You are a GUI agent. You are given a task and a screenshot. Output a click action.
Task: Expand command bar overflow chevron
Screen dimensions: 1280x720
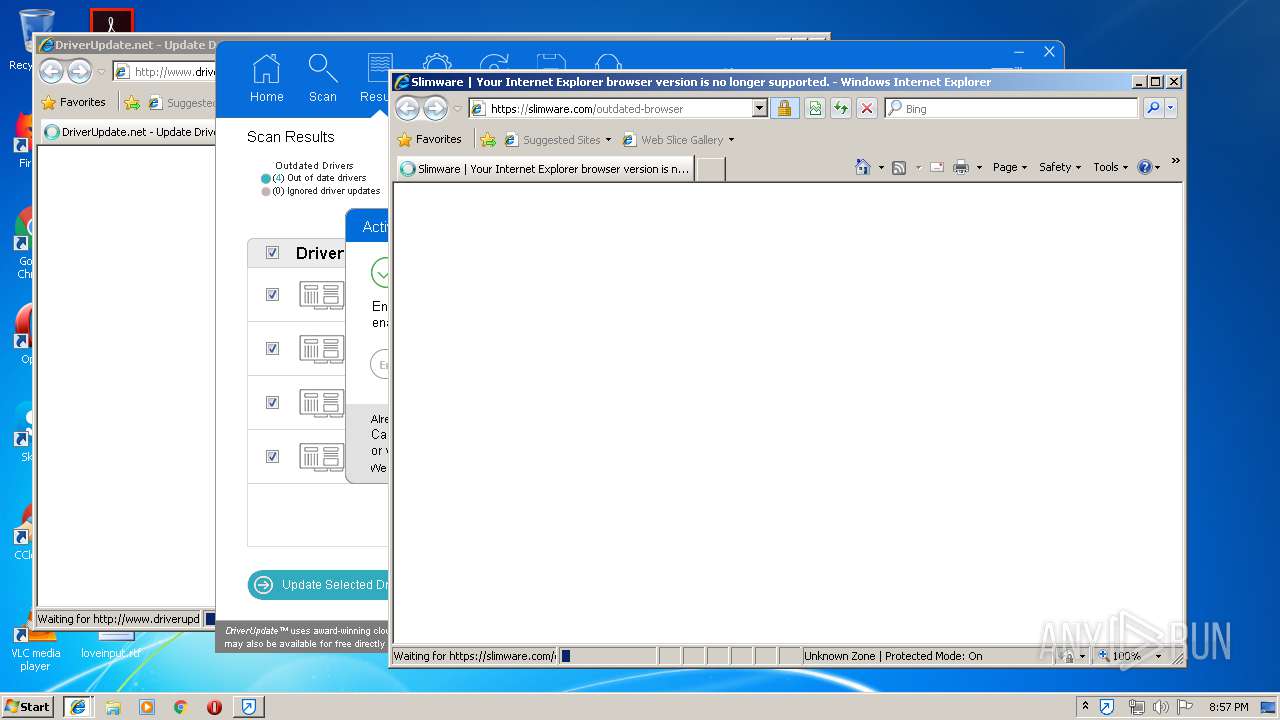[x=1175, y=161]
